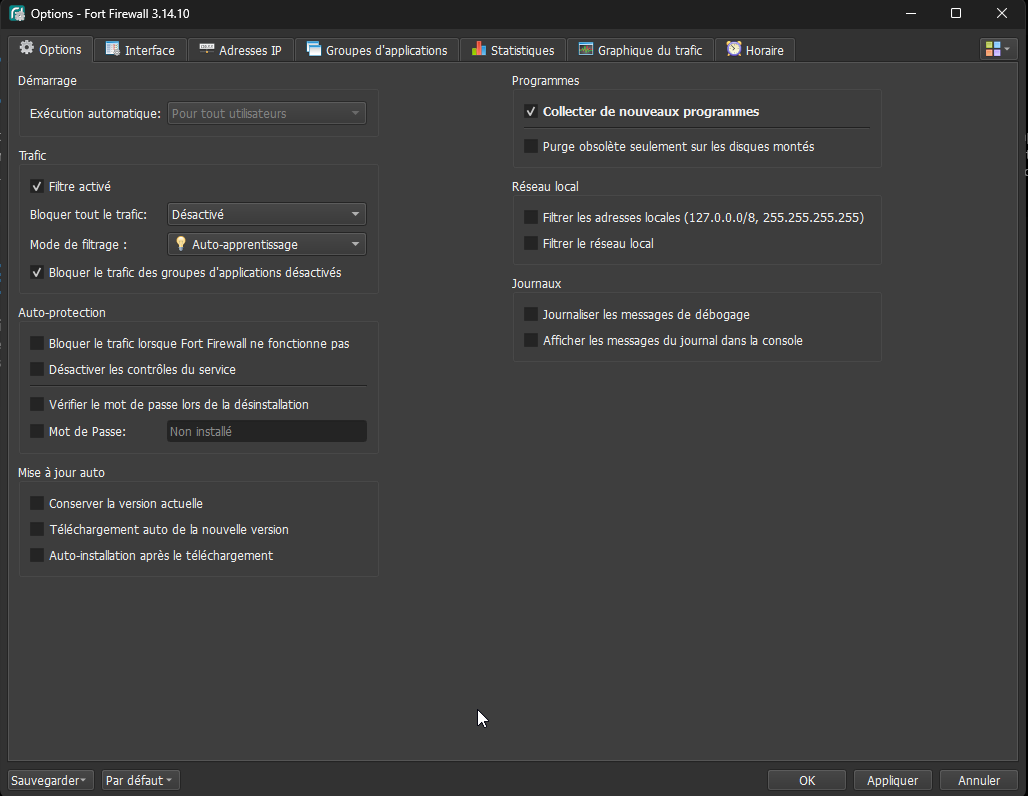This screenshot has width=1028, height=796.
Task: Click the Adresses IP tab icon
Action: 207,50
